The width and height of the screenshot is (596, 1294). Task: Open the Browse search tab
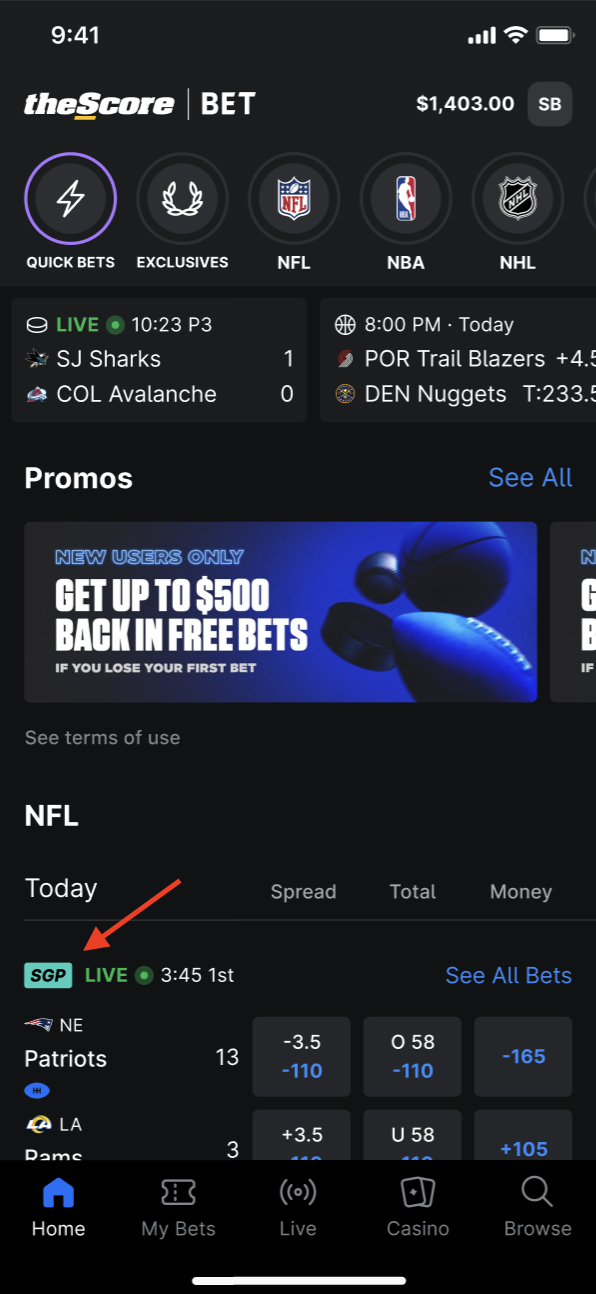(537, 1208)
